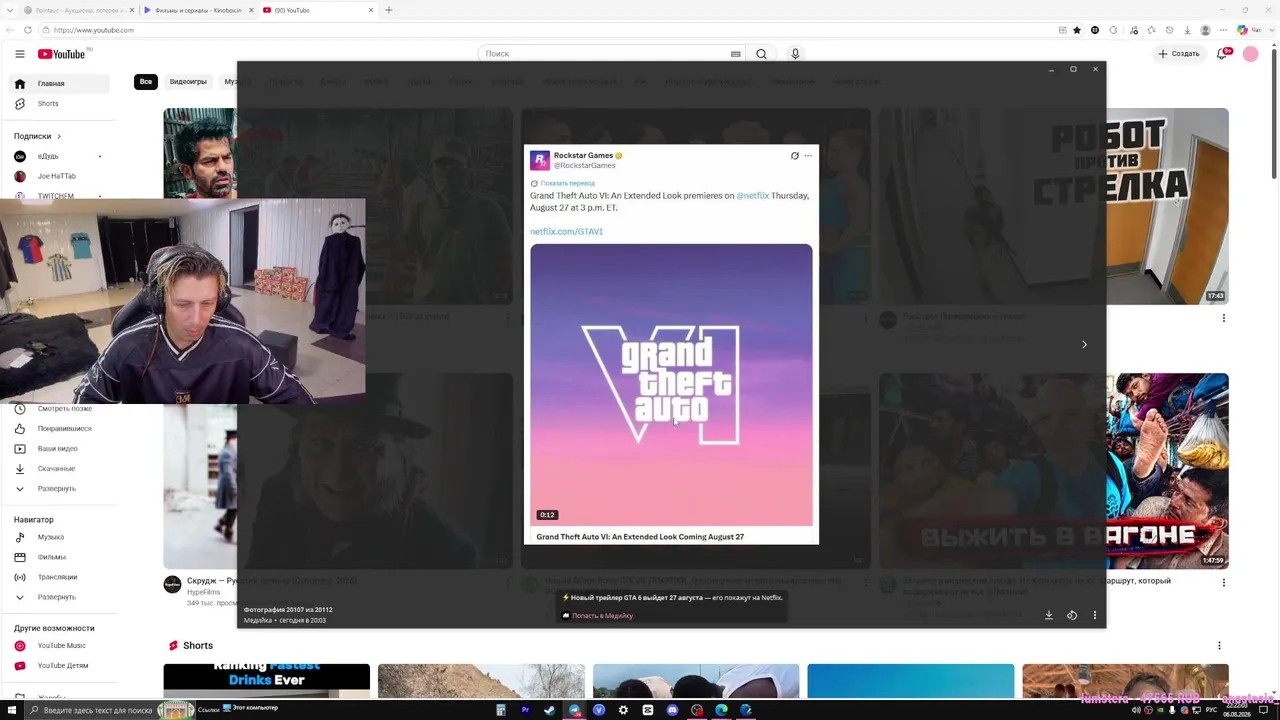The width and height of the screenshot is (1280, 720).
Task: Play the Grand Theft Auto VI video
Action: coord(671,385)
